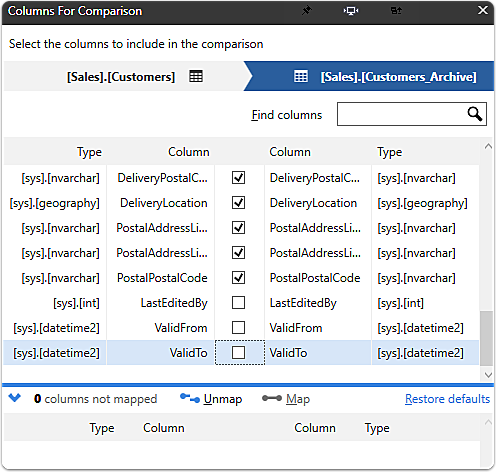Select the Customers-side DeliveryPostalC... cell
Image resolution: width=496 pixels, height=472 pixels.
(x=160, y=178)
